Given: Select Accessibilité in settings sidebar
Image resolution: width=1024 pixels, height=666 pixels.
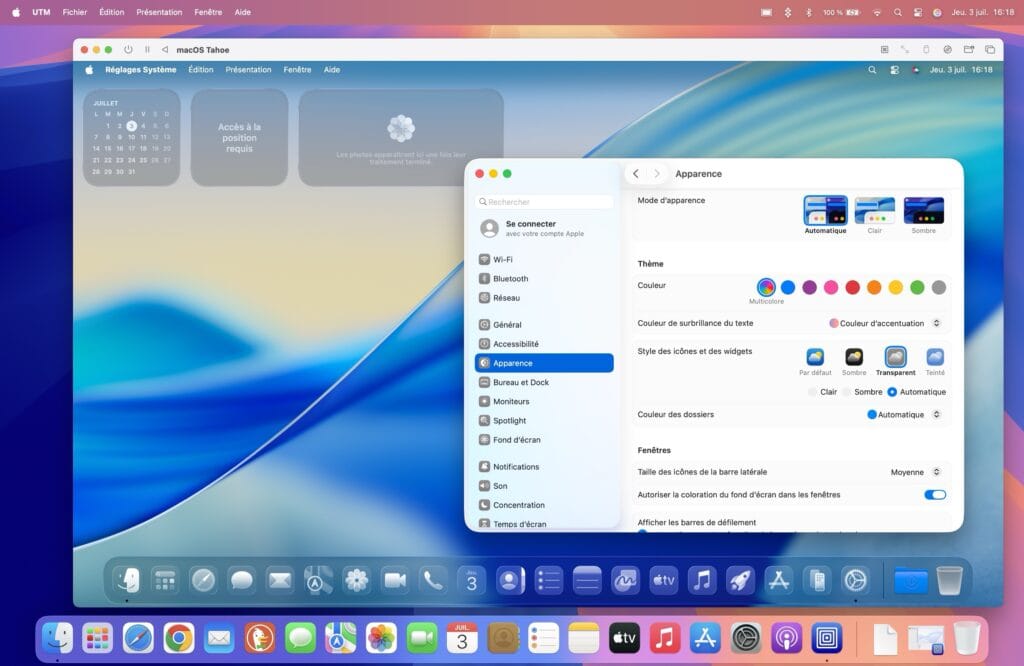Looking at the screenshot, I should tap(544, 343).
